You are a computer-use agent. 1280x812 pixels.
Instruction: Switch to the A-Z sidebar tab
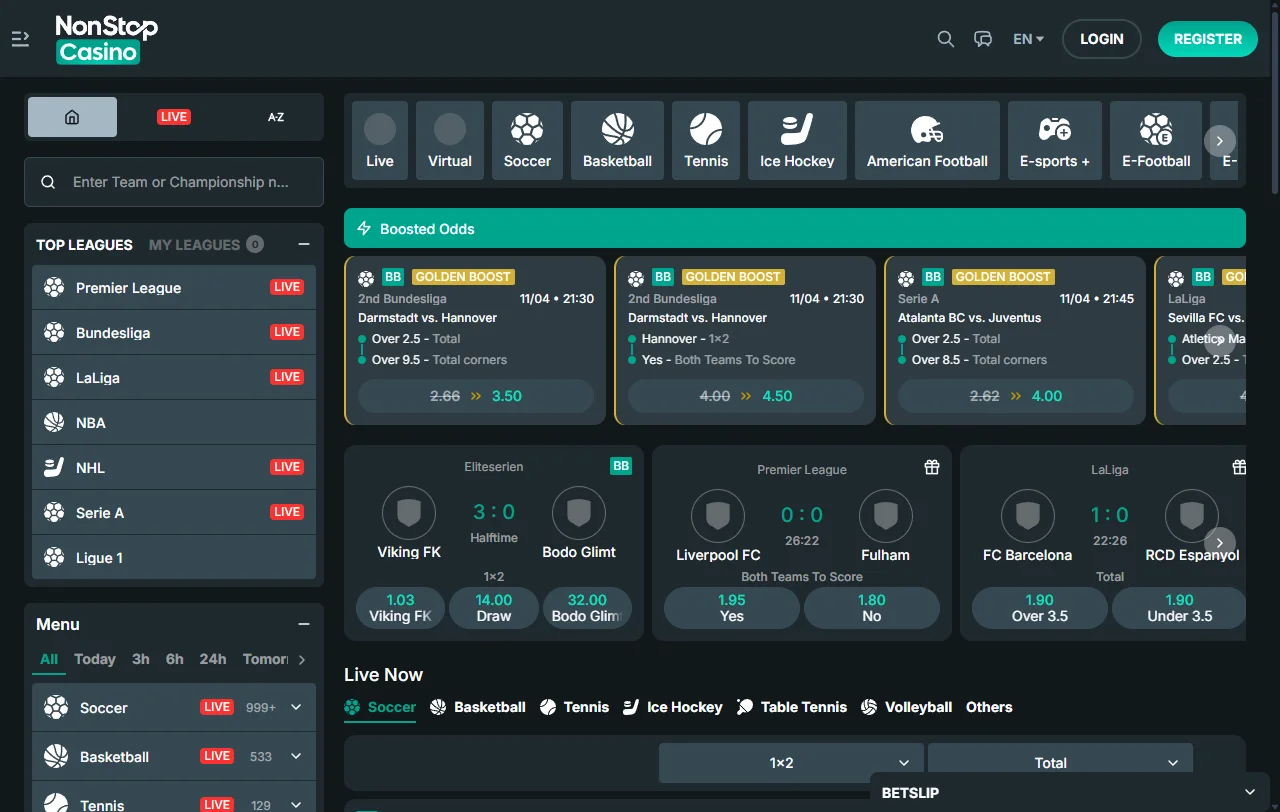[276, 117]
